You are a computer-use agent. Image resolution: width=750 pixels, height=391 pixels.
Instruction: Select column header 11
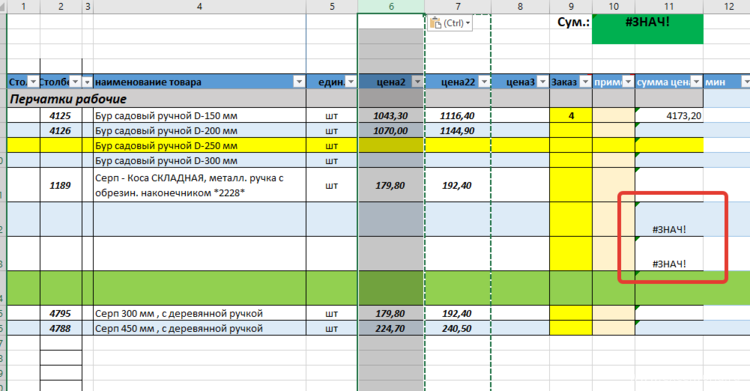(669, 6)
